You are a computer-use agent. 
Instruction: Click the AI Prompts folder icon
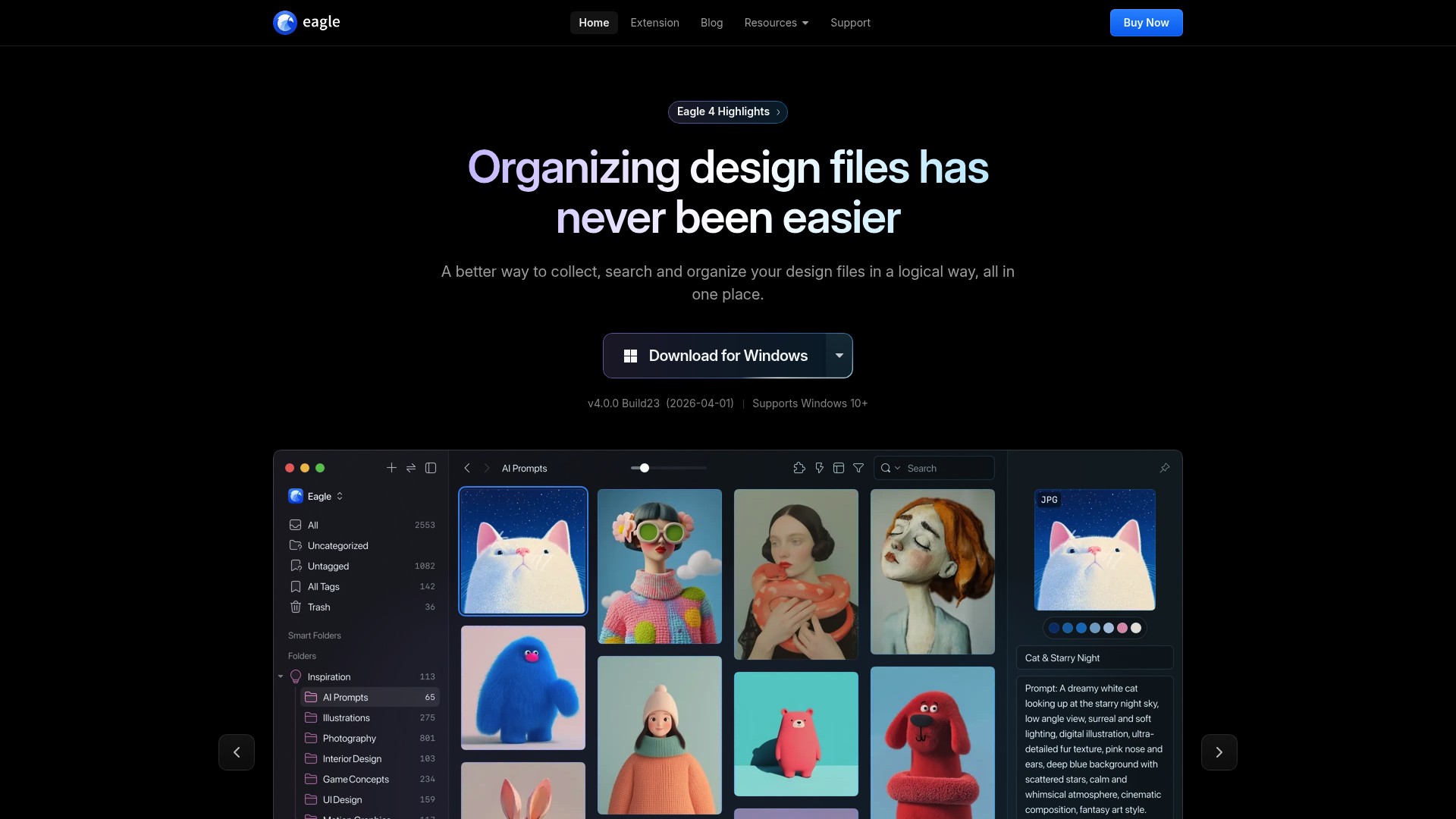click(x=311, y=697)
